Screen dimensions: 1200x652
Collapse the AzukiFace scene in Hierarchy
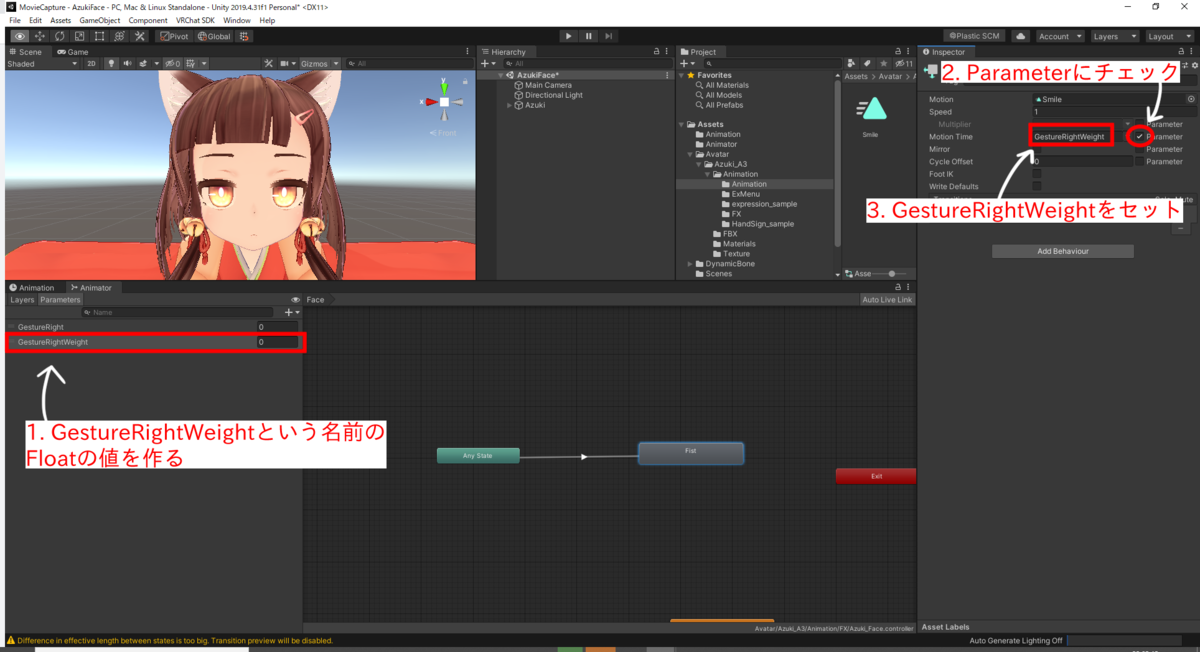(x=499, y=75)
